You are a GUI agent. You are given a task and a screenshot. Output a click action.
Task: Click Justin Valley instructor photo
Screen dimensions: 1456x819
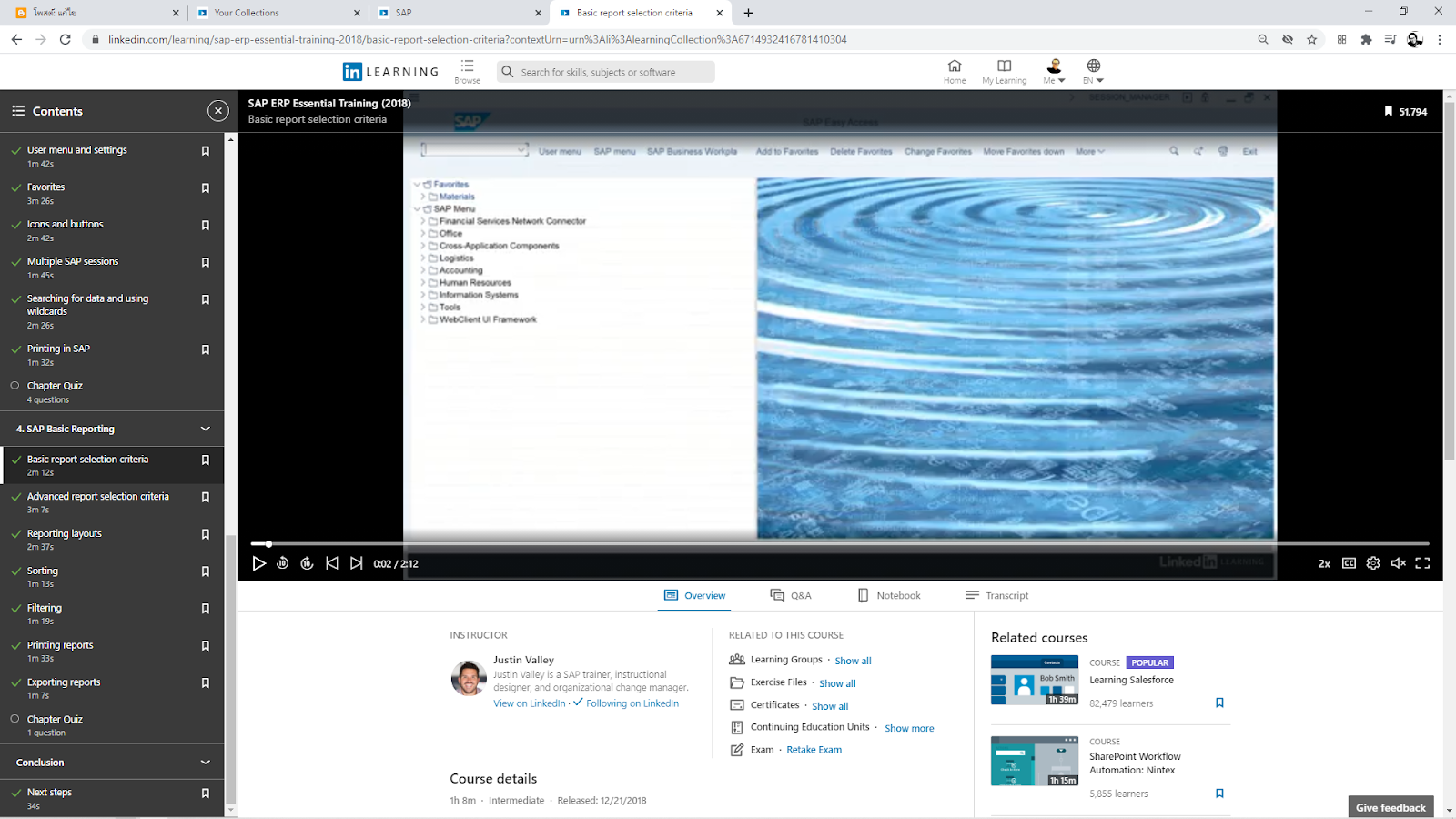(469, 678)
